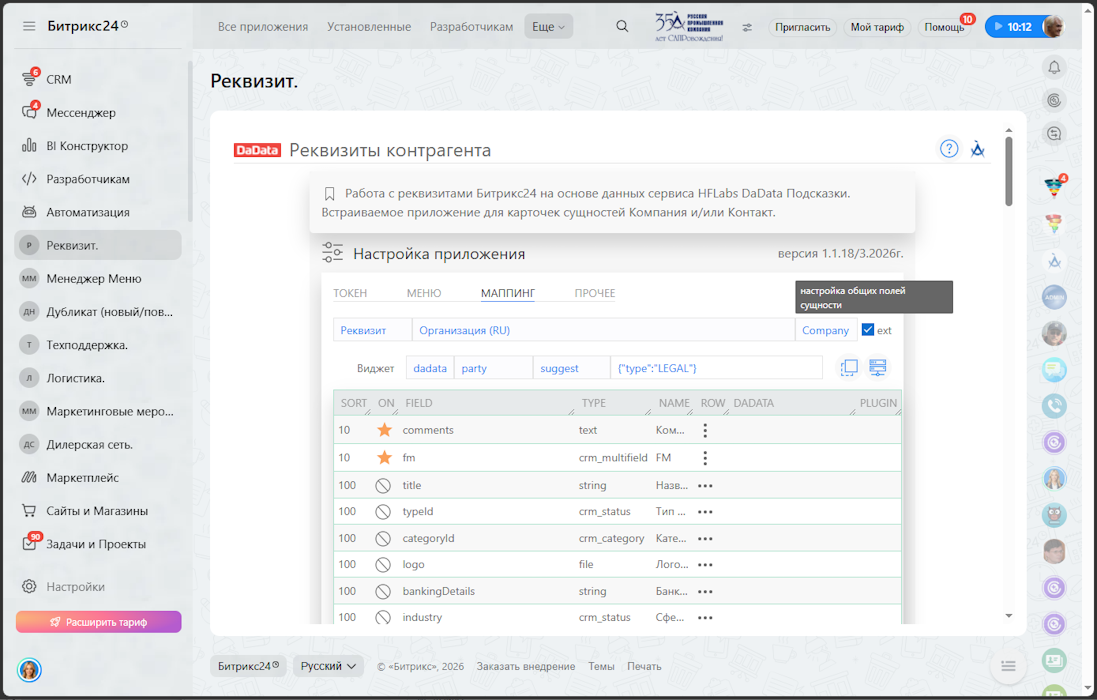Click the orange star on comments row
1097x700 pixels.
click(x=384, y=430)
